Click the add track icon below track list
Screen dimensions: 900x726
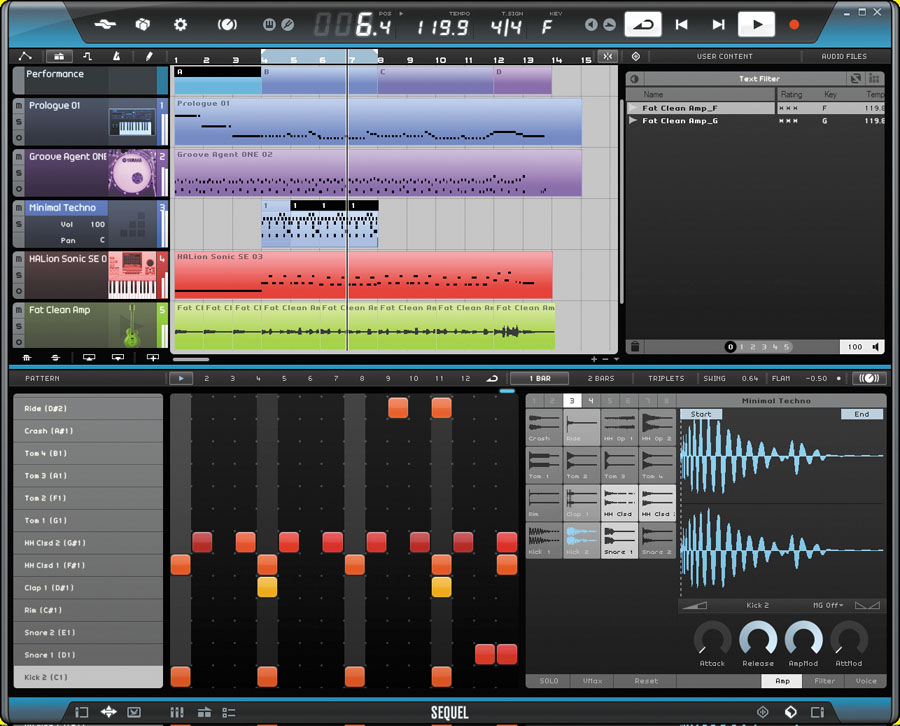[x=153, y=358]
